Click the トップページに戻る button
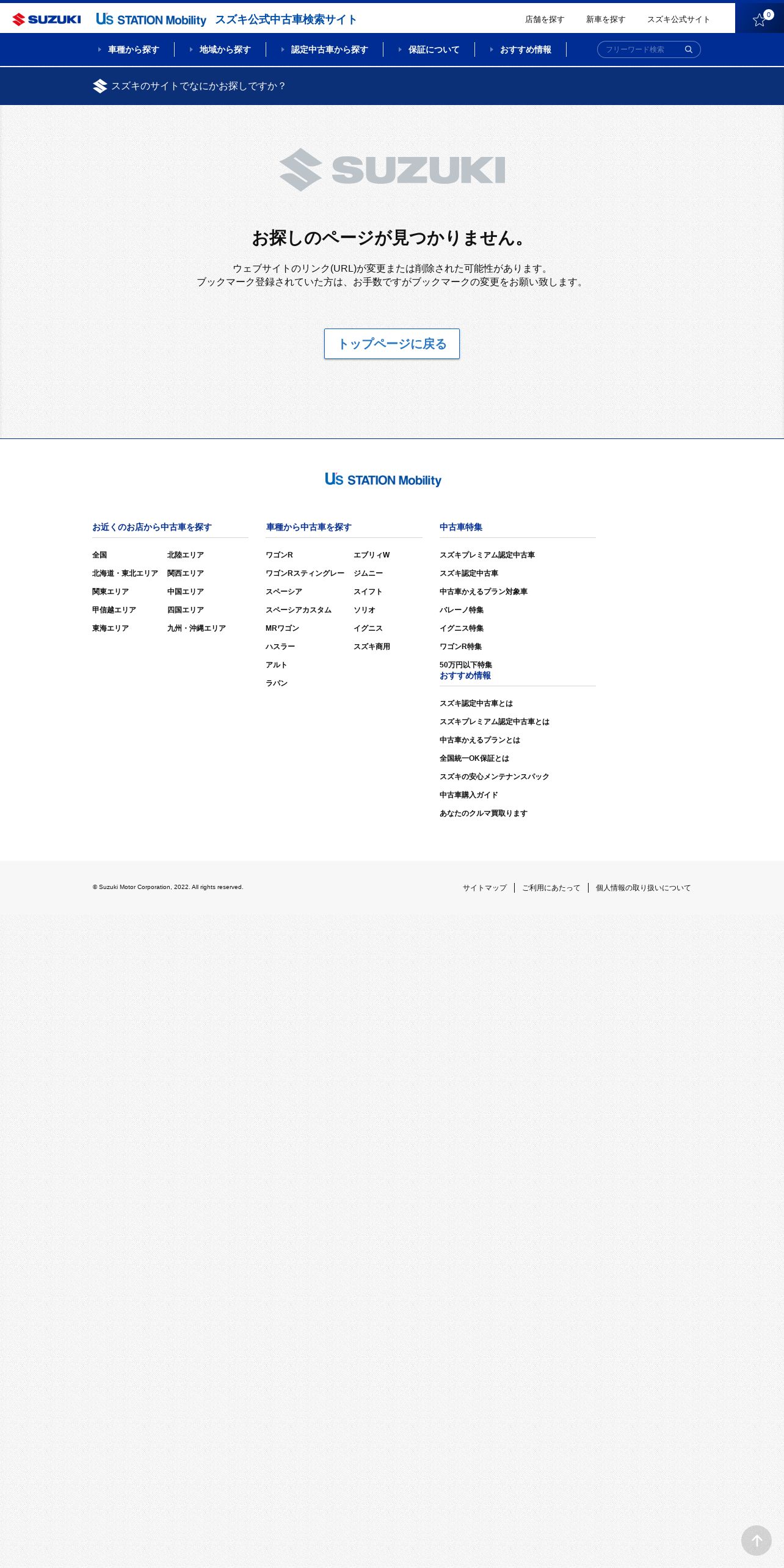Viewport: 784px width, 1568px height. 392,344
